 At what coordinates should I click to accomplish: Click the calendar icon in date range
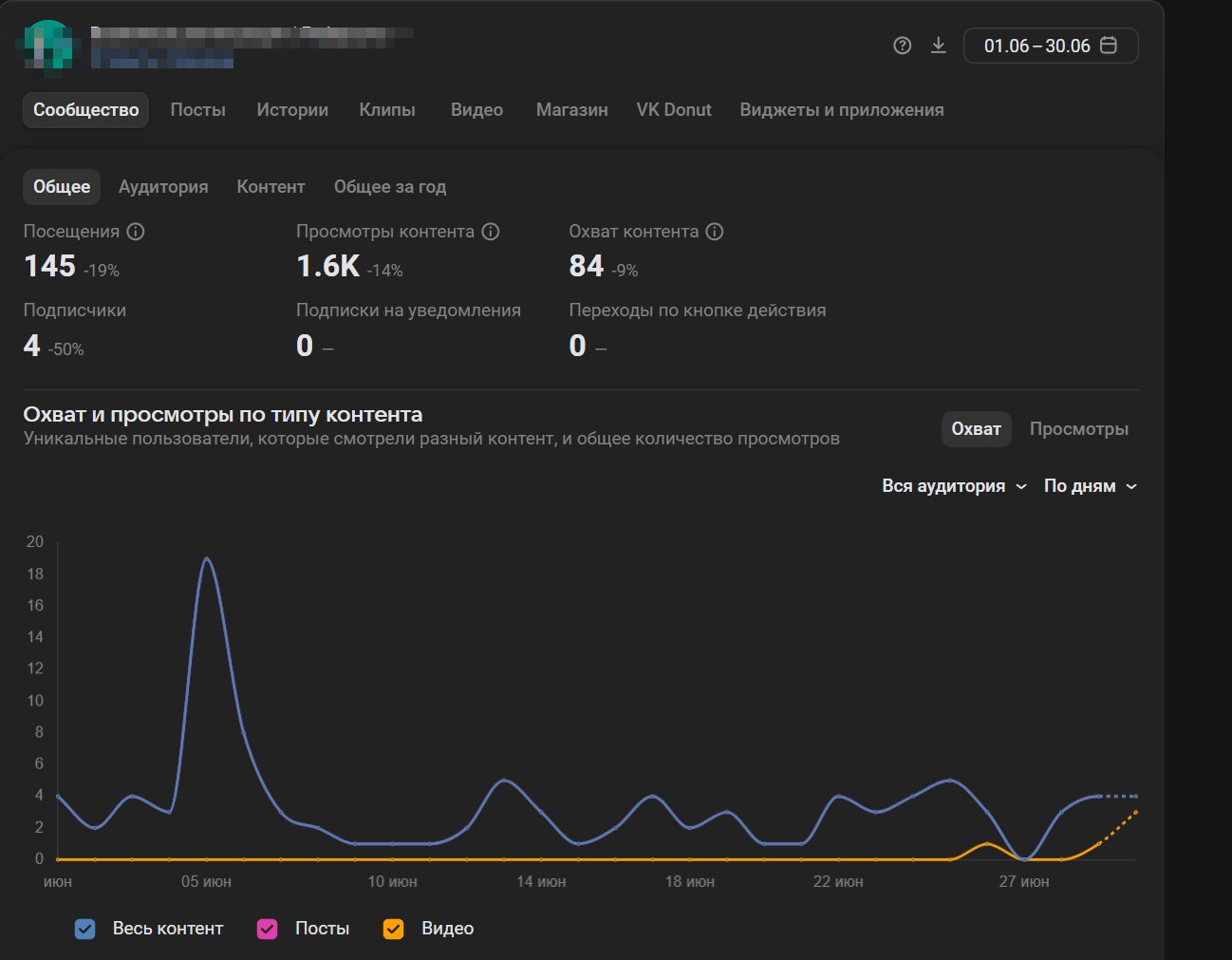(1108, 46)
